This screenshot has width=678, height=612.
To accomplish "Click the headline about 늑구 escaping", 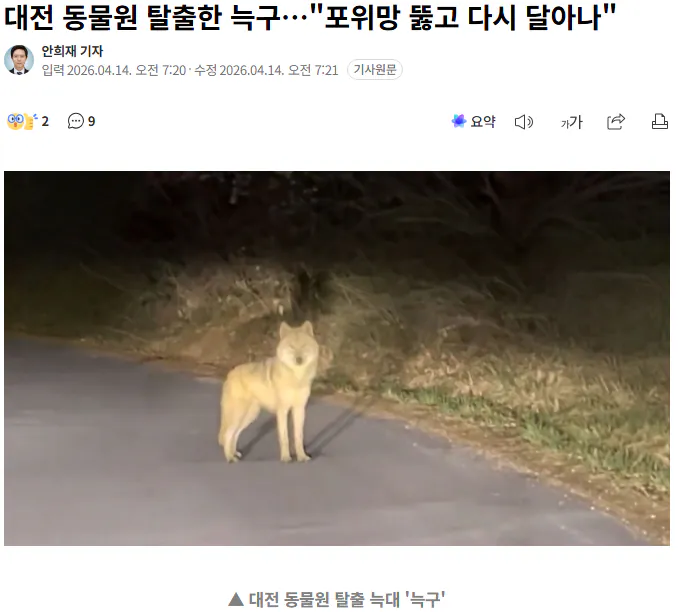I will pos(310,18).
